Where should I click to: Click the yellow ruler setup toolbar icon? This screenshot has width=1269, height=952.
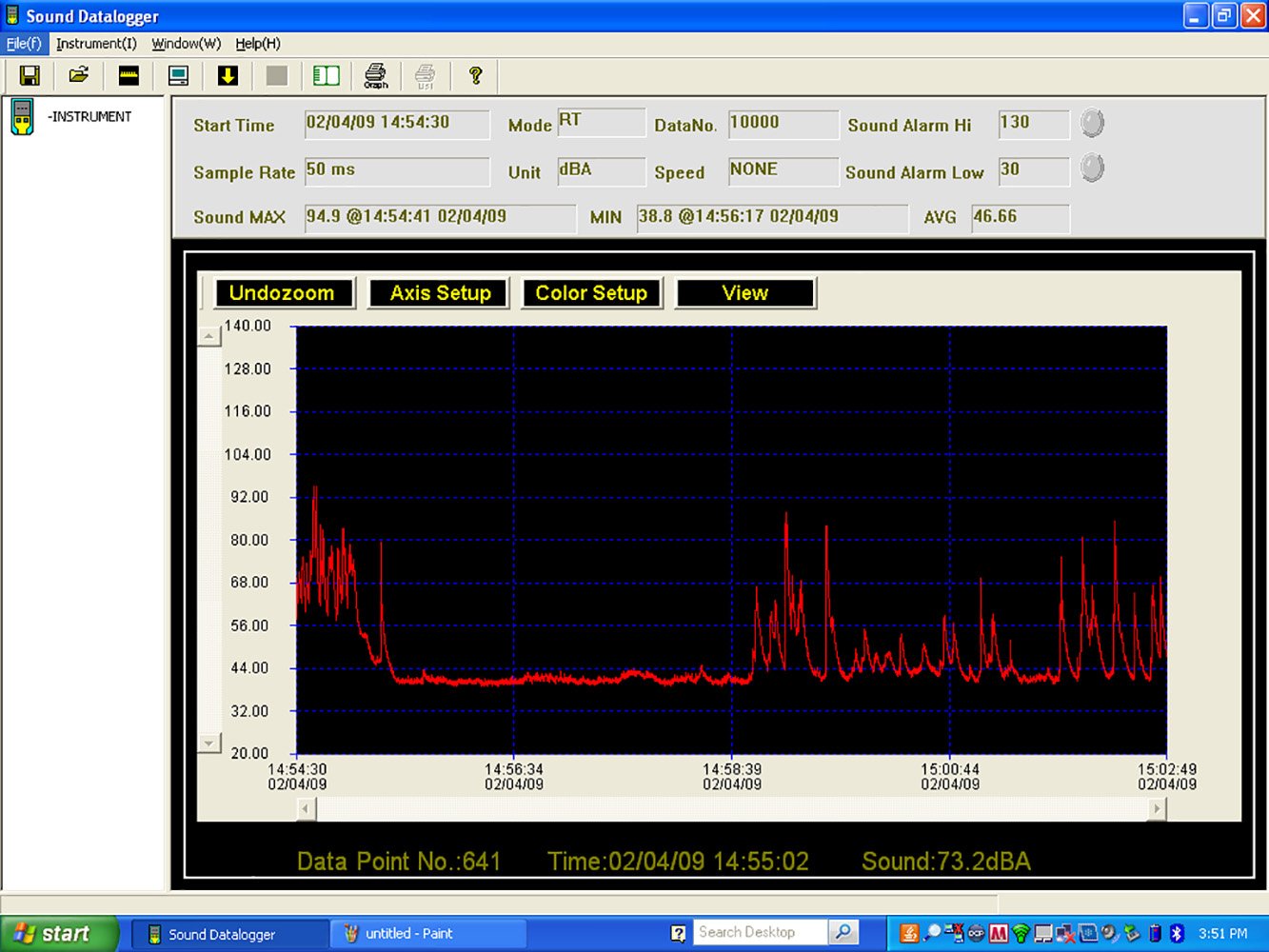[129, 76]
